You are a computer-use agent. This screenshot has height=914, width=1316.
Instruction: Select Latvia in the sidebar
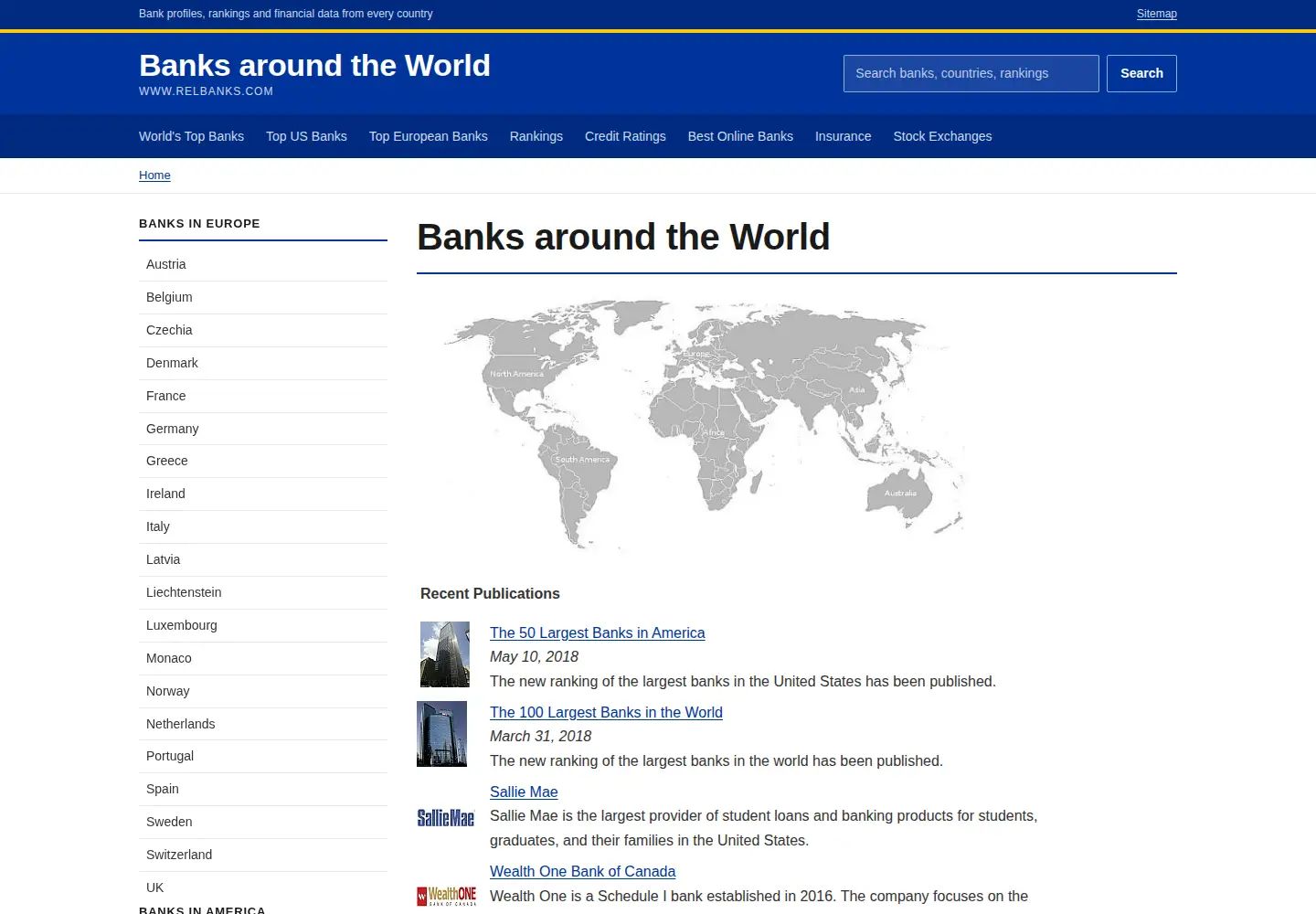[263, 559]
